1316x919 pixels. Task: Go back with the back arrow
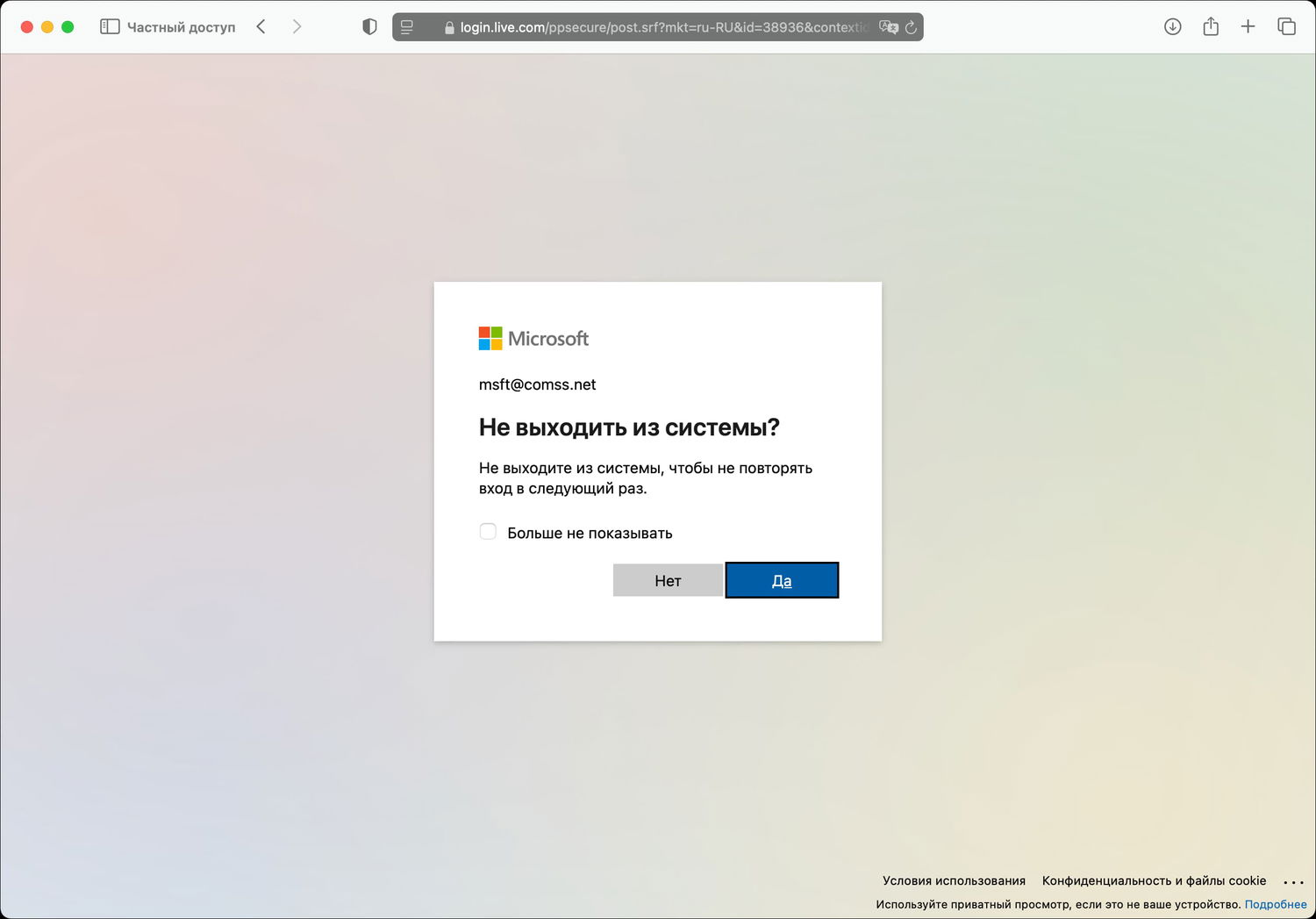pyautogui.click(x=261, y=27)
